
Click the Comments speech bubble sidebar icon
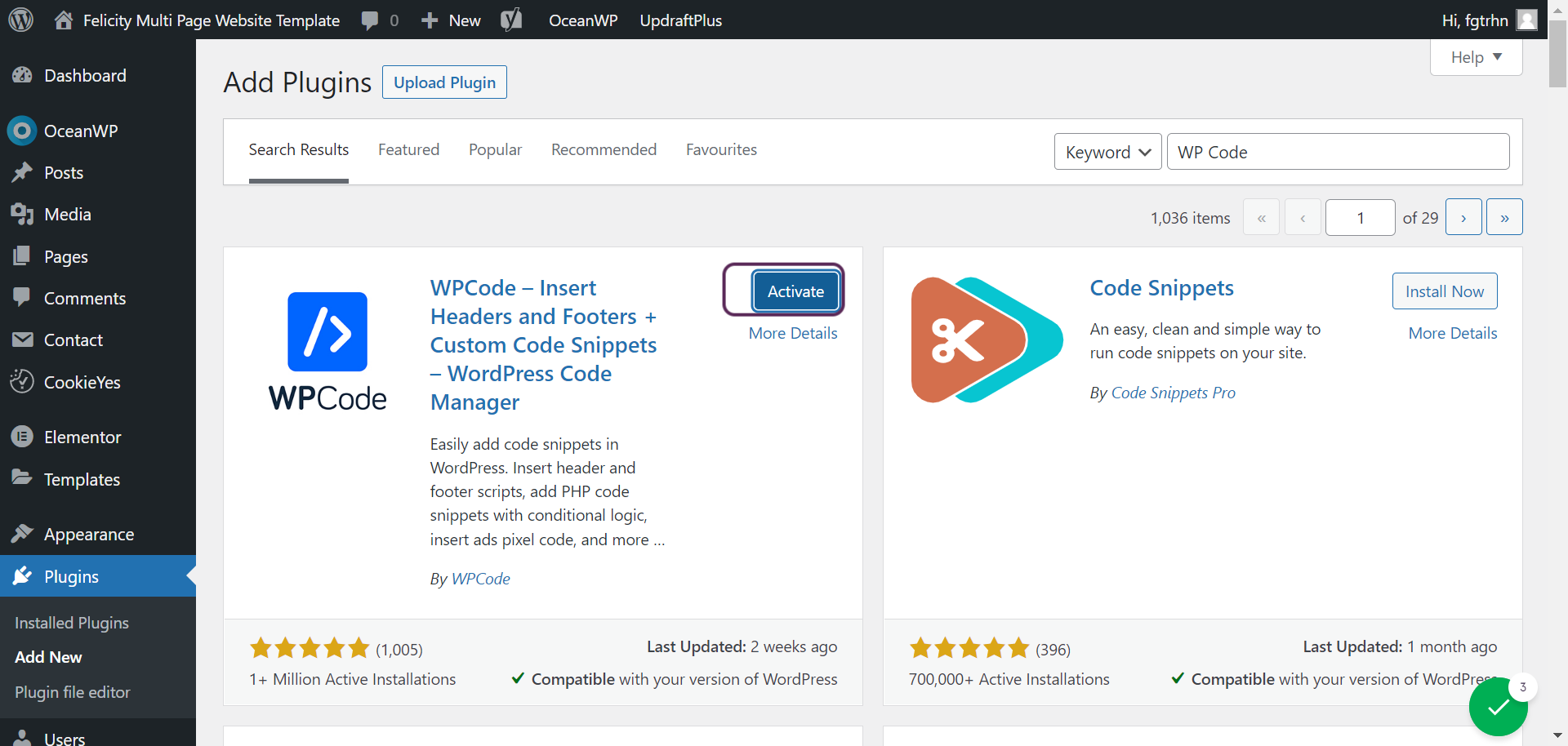click(x=22, y=297)
